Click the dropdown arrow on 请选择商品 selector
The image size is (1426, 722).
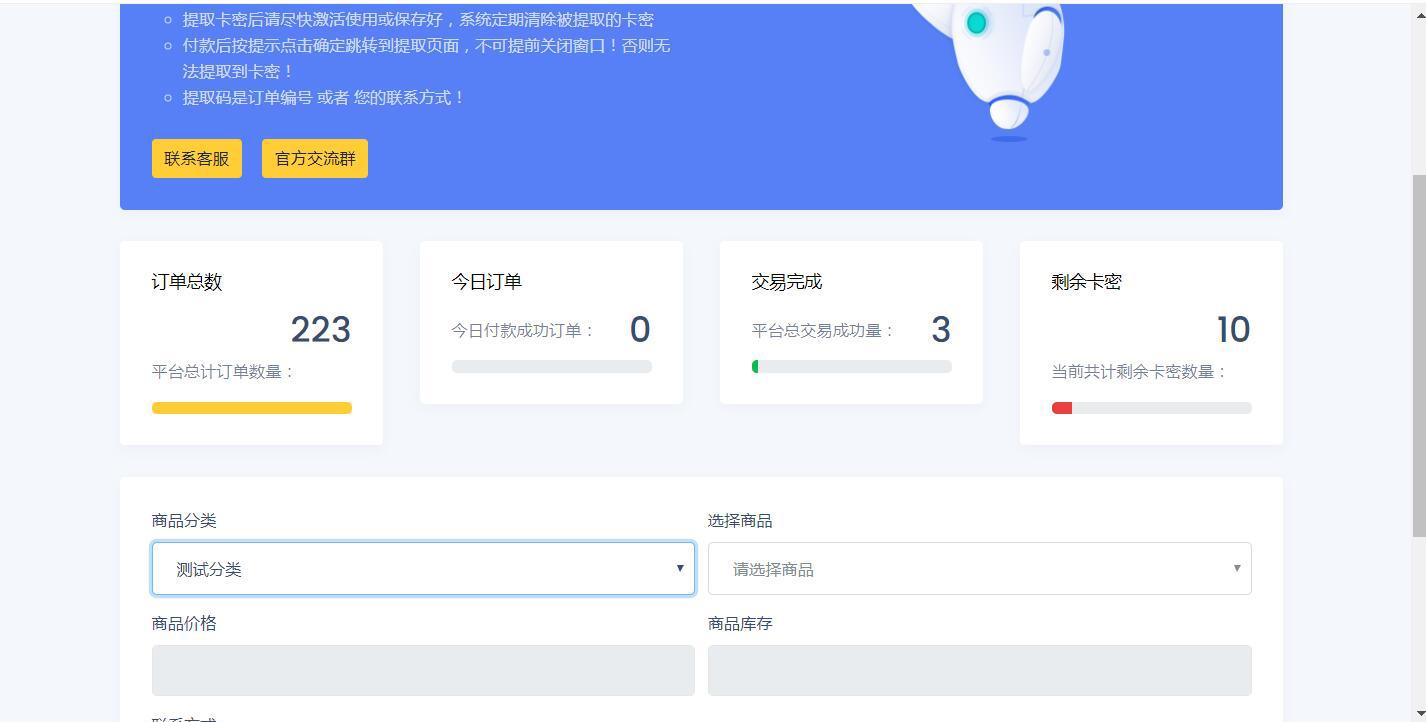tap(1237, 568)
